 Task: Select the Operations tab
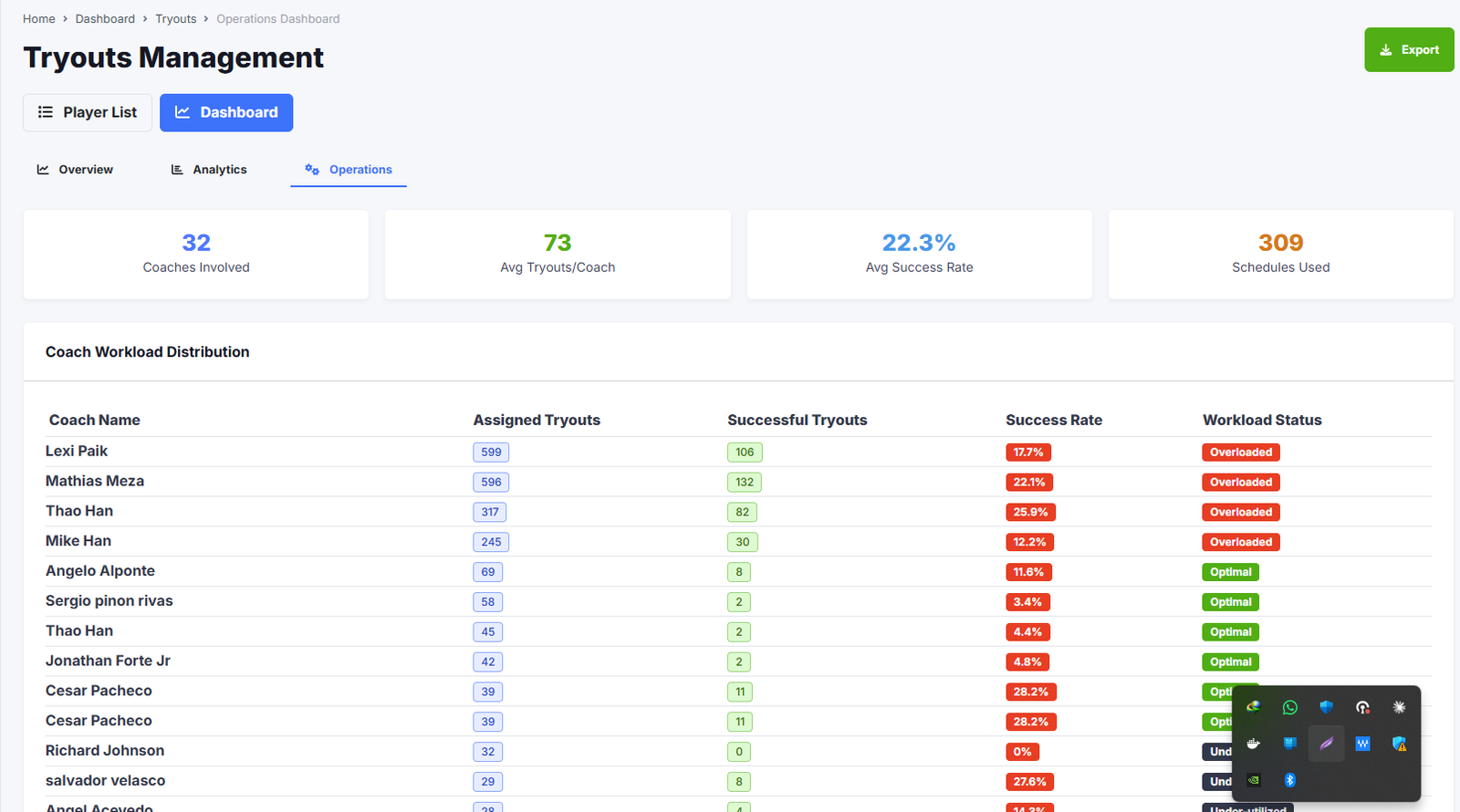(349, 170)
